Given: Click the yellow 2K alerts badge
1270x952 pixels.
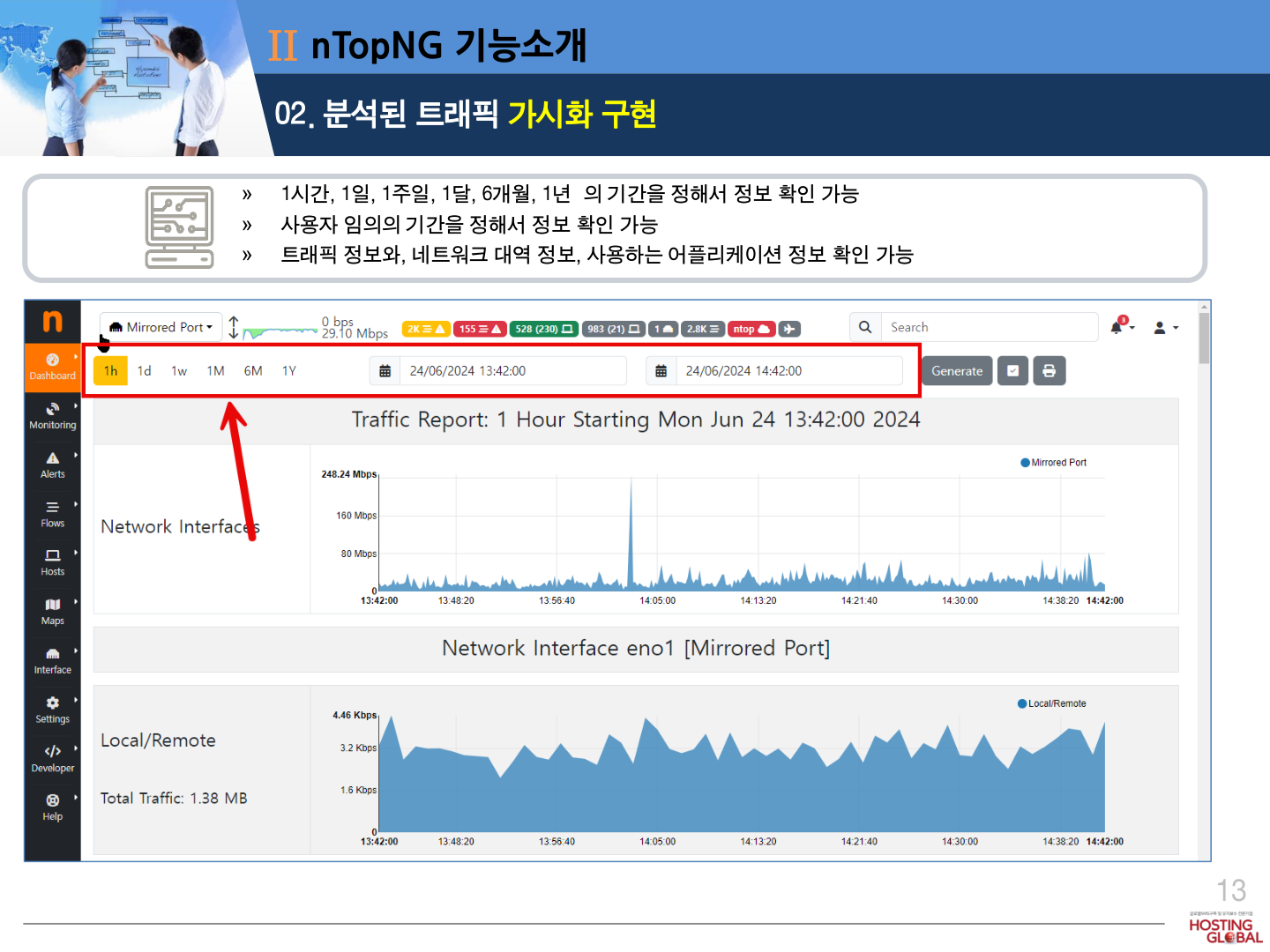Looking at the screenshot, I should [x=426, y=329].
